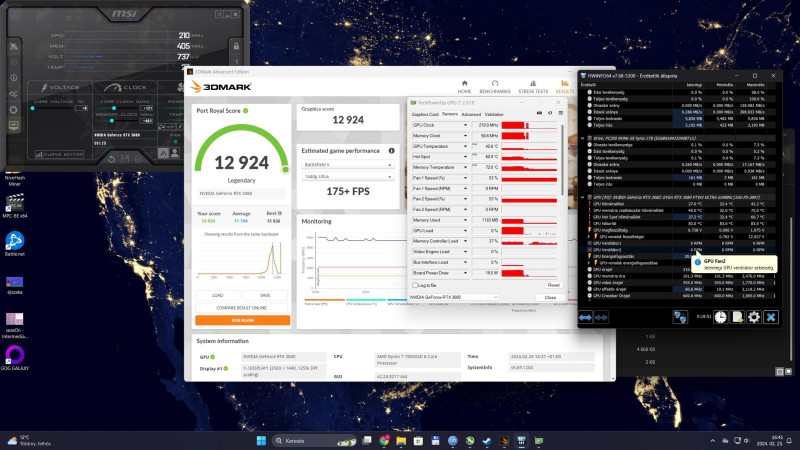
Task: Open Stress Tests in 3DMark
Action: (533, 86)
